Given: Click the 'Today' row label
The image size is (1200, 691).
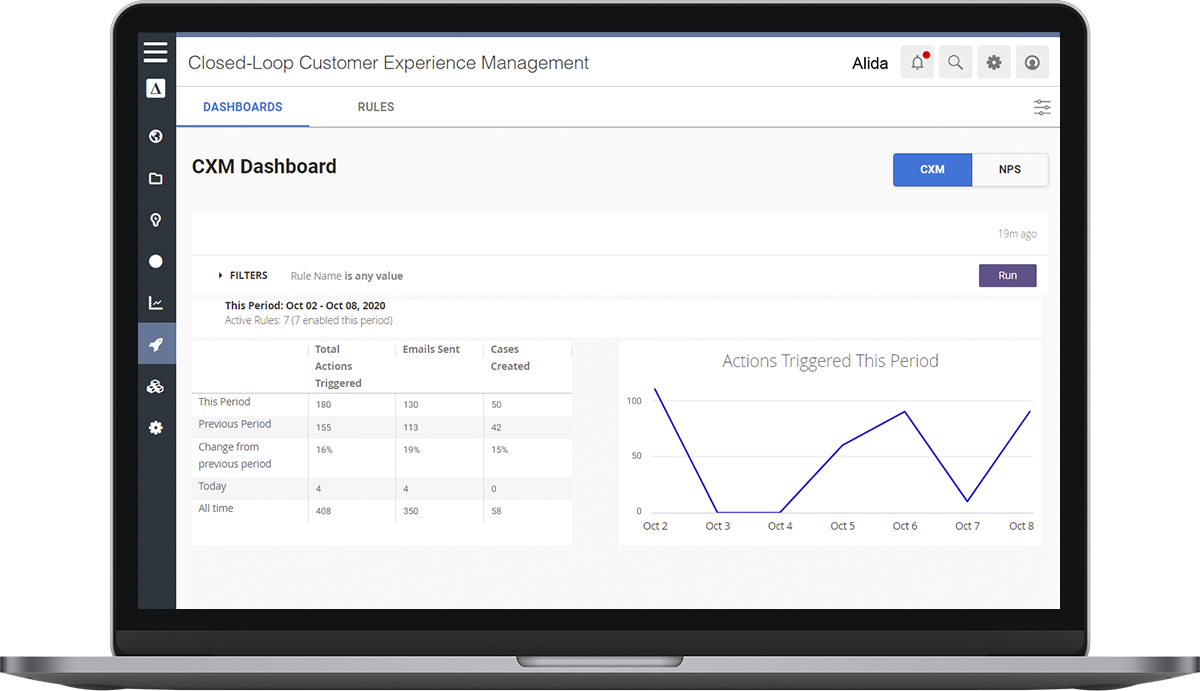Looking at the screenshot, I should [212, 486].
